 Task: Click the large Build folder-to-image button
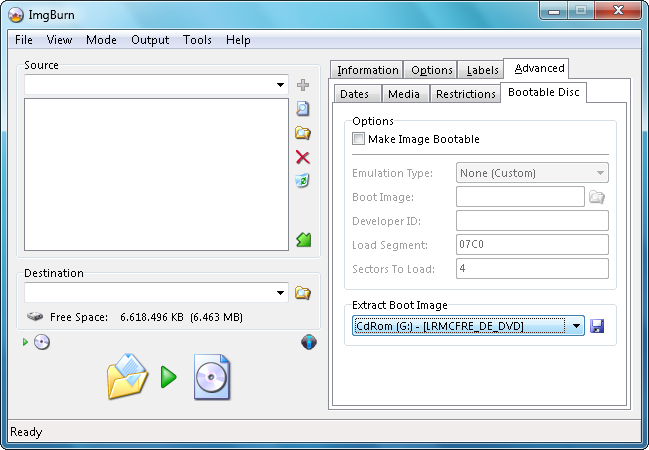[x=127, y=377]
